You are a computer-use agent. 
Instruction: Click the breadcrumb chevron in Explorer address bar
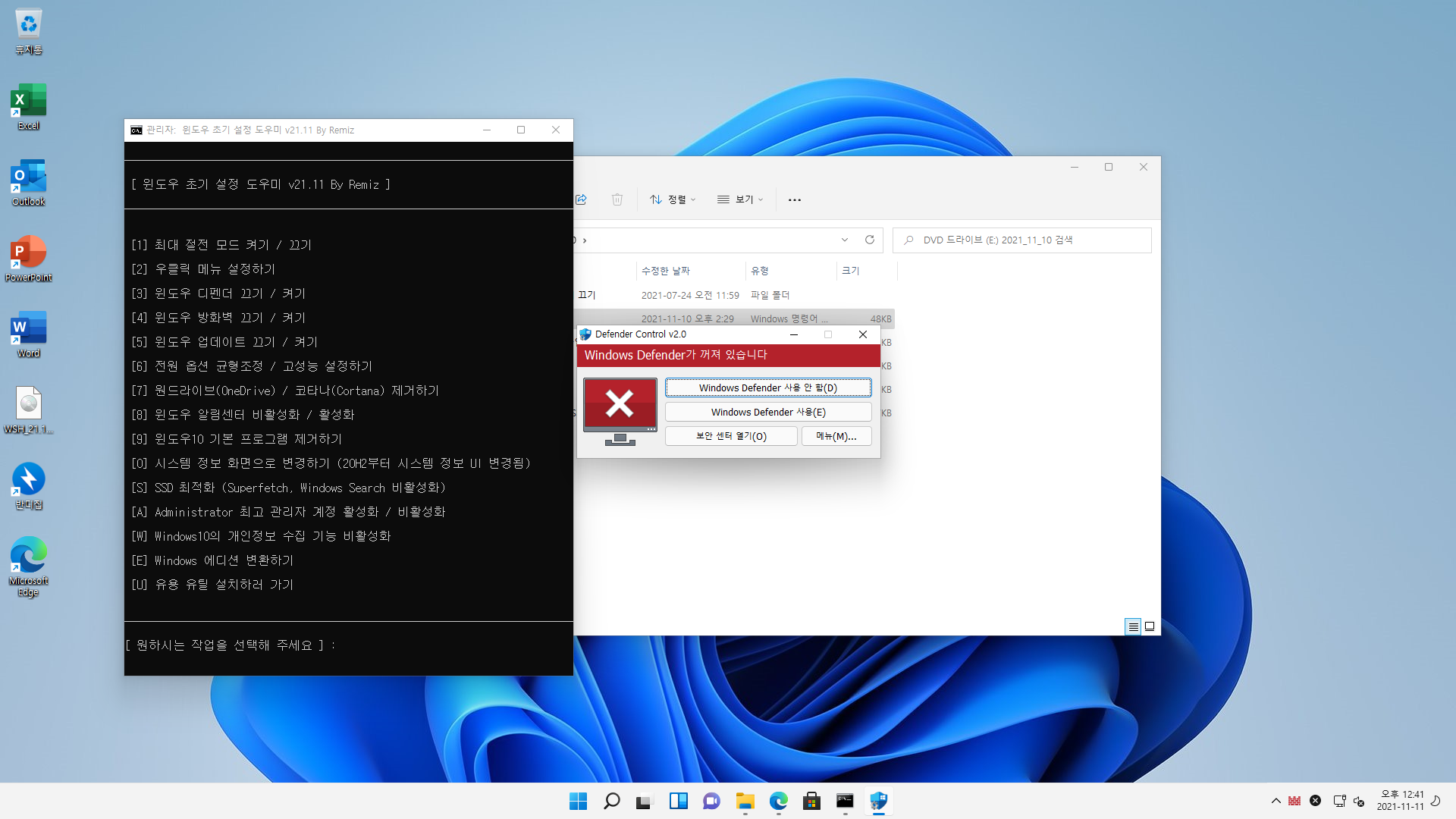tap(584, 240)
